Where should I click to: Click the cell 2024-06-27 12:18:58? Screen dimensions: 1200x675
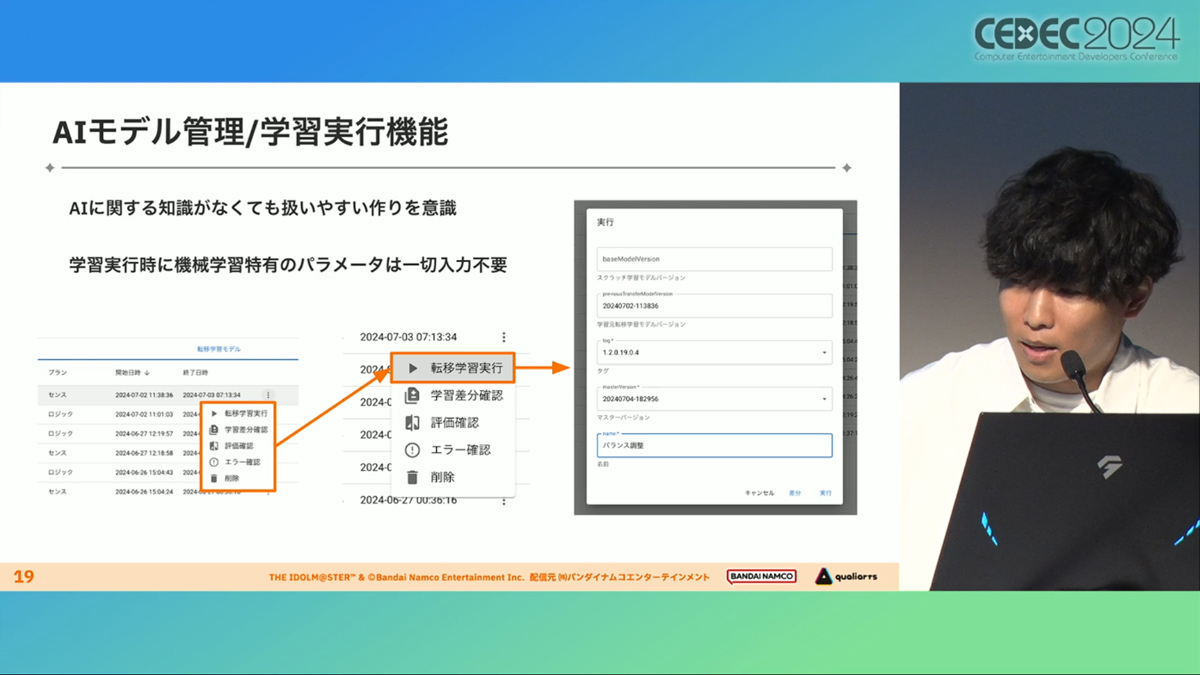(144, 453)
